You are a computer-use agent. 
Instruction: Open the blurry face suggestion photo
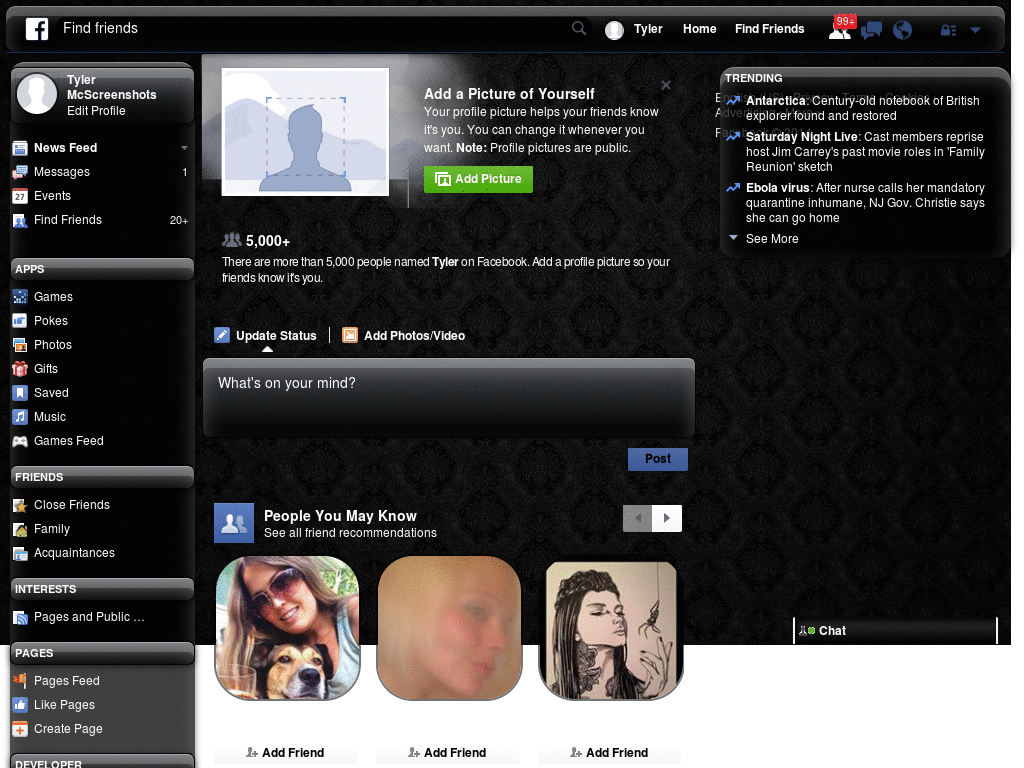click(449, 628)
